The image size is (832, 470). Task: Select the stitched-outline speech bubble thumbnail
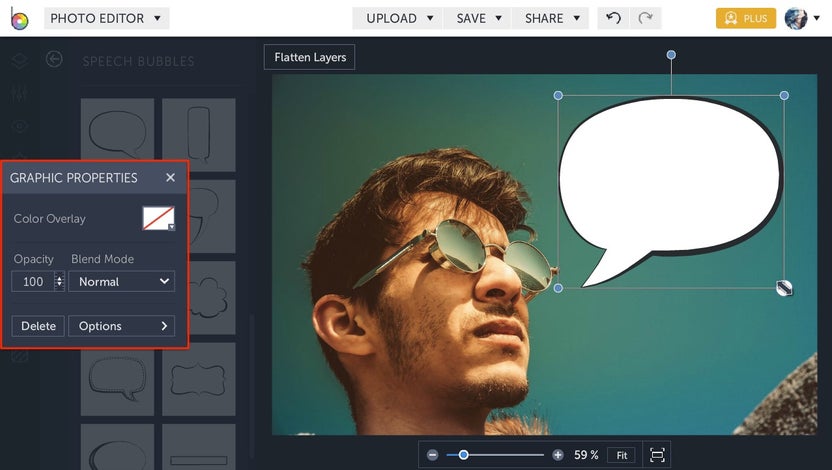[117, 379]
